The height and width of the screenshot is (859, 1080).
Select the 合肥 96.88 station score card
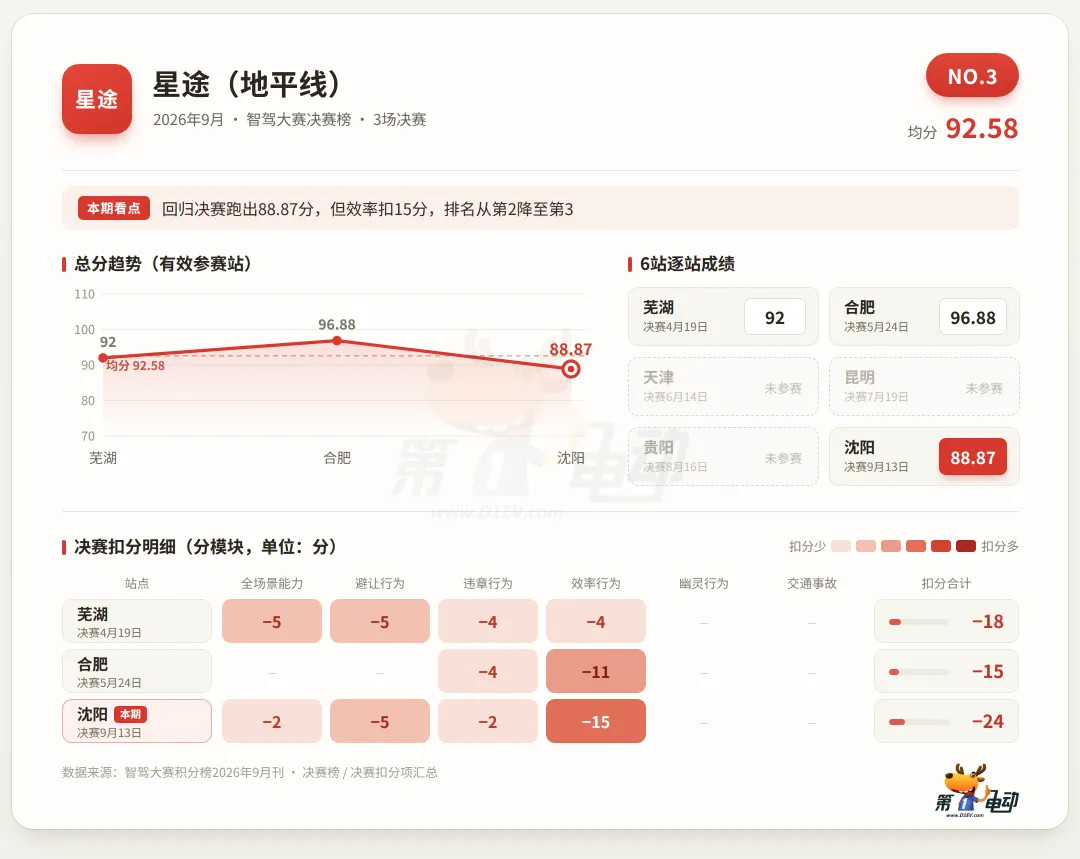pos(924,317)
